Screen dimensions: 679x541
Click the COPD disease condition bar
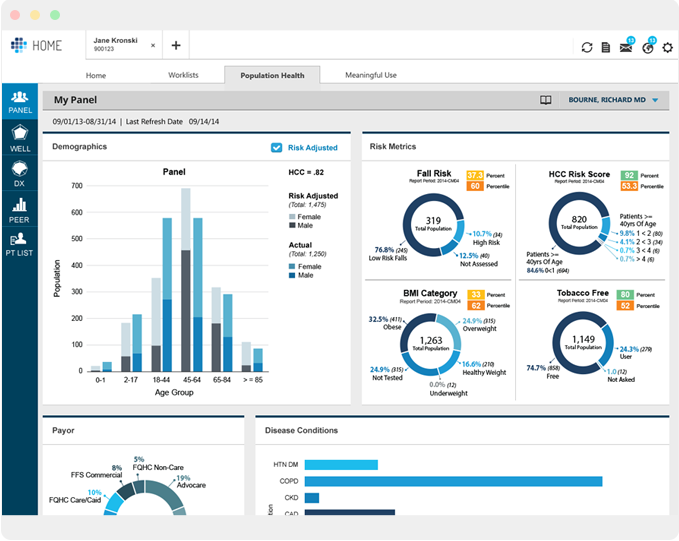tap(453, 481)
